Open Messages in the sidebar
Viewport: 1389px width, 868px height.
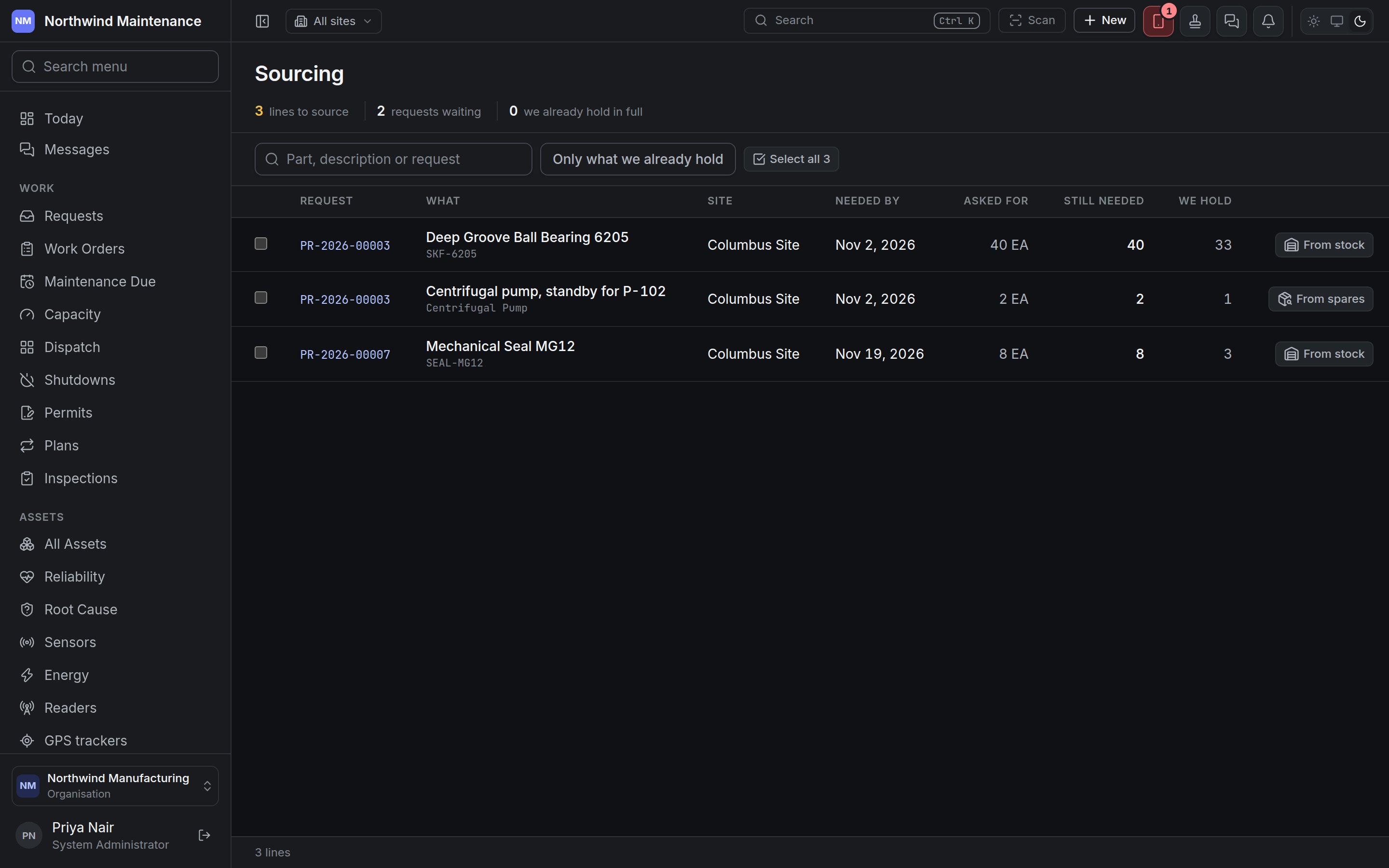click(x=115, y=150)
